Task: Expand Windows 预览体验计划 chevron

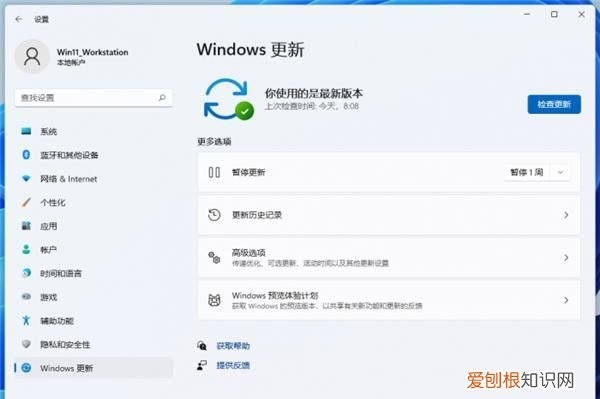Action: (566, 300)
